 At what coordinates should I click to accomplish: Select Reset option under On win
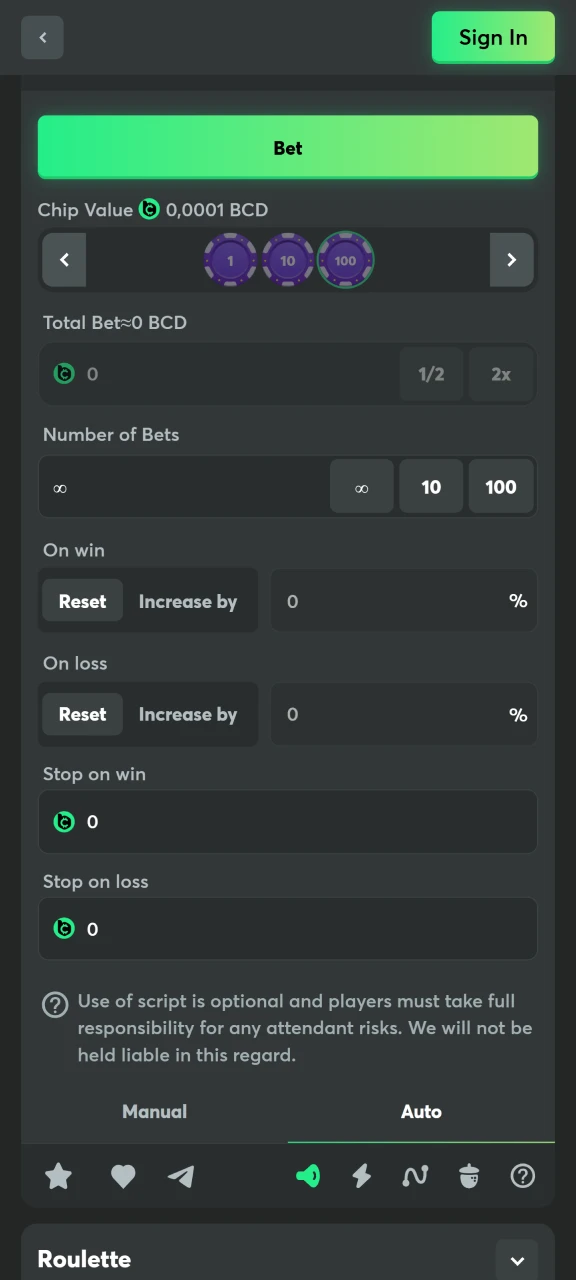82,601
